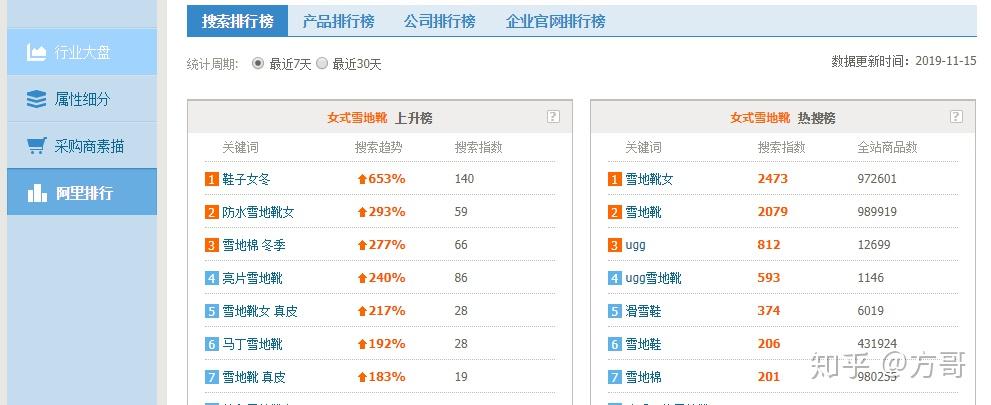Open help icon on 上升榜 panel
Viewport: 991px width, 405px height.
coord(553,116)
